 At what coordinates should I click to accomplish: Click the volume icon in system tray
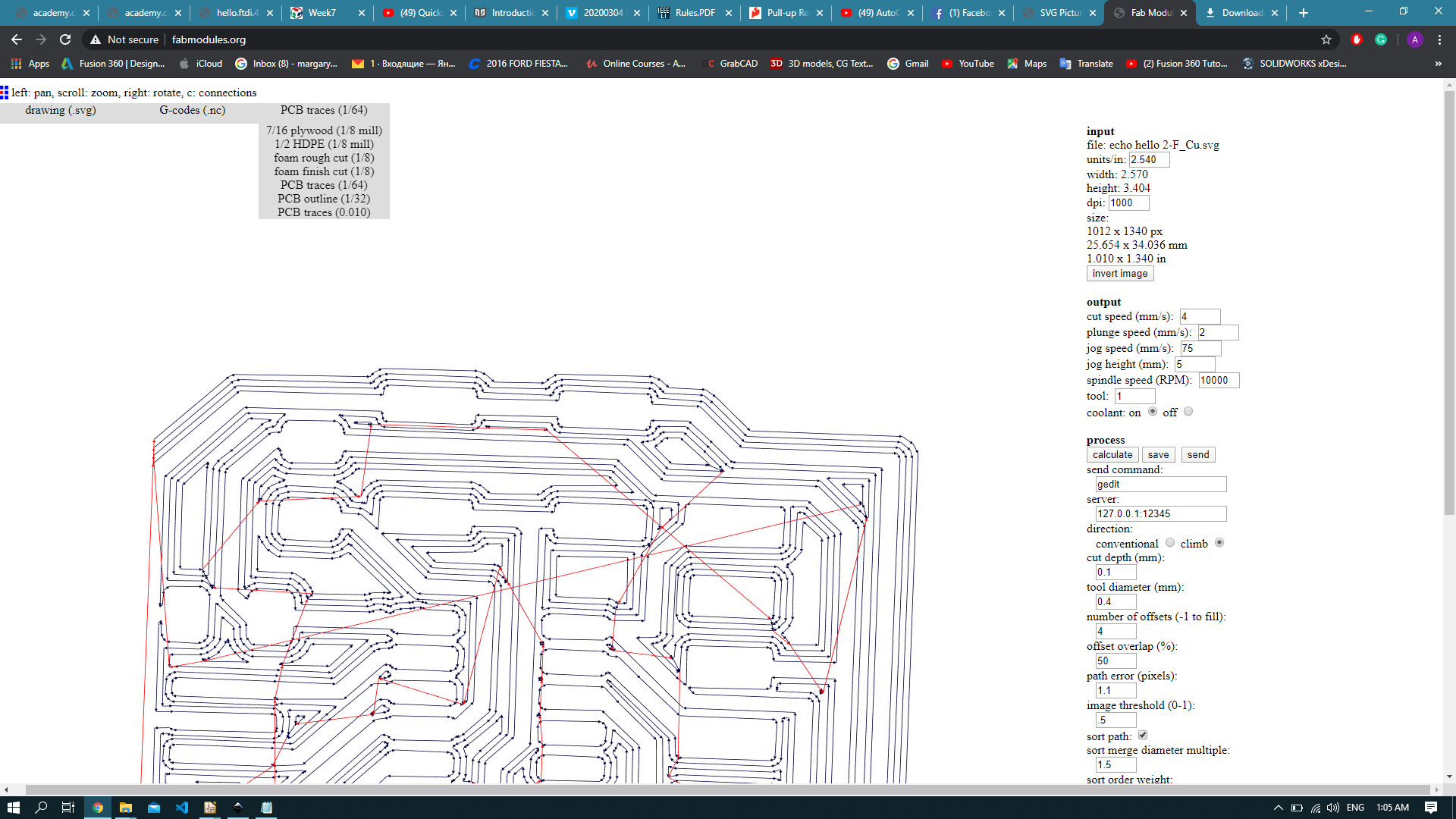coord(1332,808)
